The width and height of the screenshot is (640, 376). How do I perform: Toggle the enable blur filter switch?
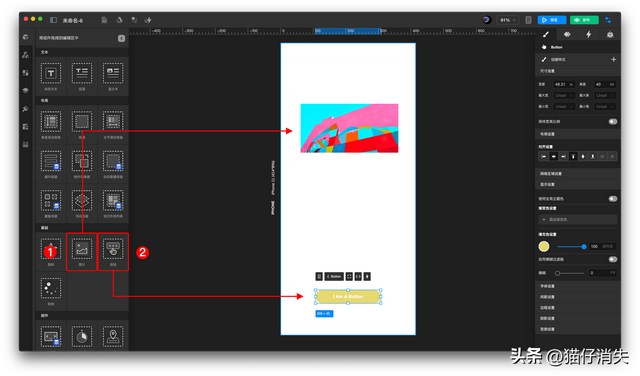tap(613, 259)
